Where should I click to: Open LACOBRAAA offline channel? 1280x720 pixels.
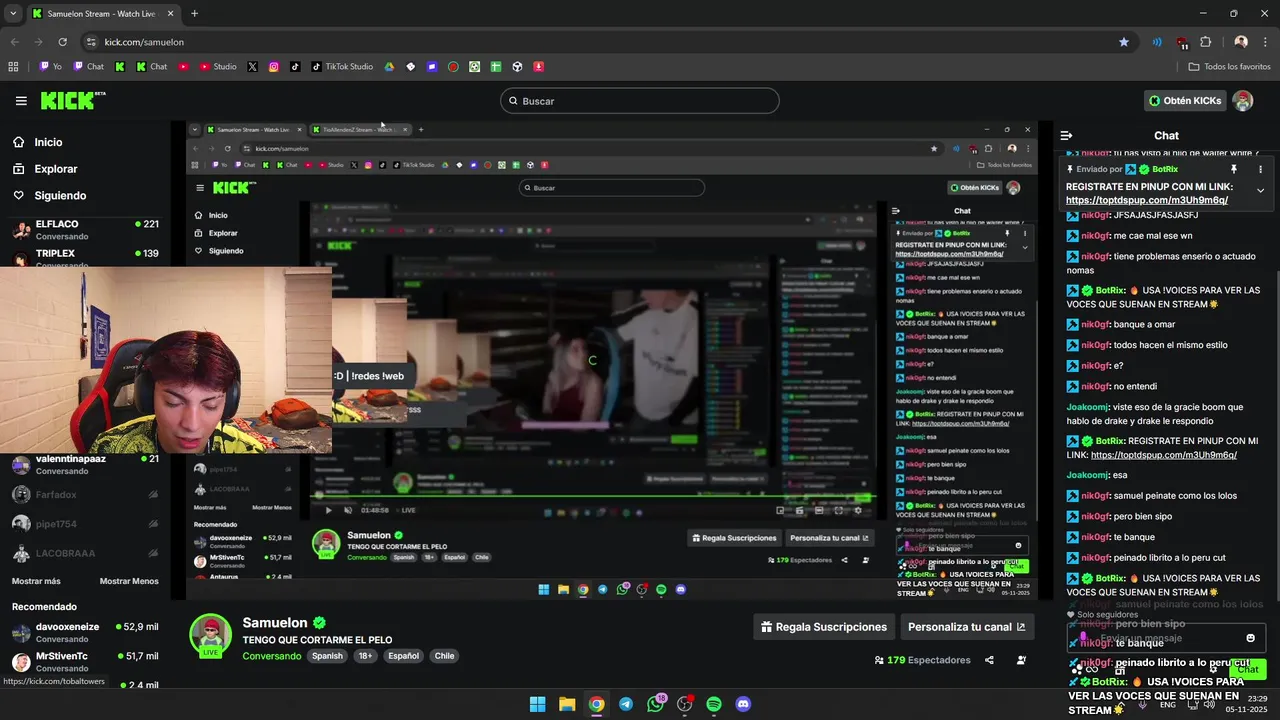point(85,553)
